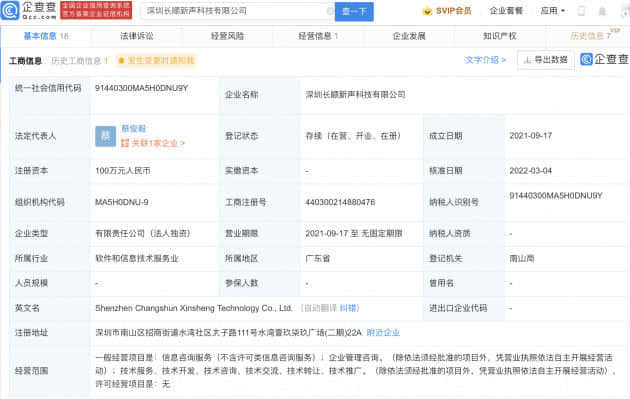
Task: Select establishment date 2021-09-17 value
Action: (531, 136)
